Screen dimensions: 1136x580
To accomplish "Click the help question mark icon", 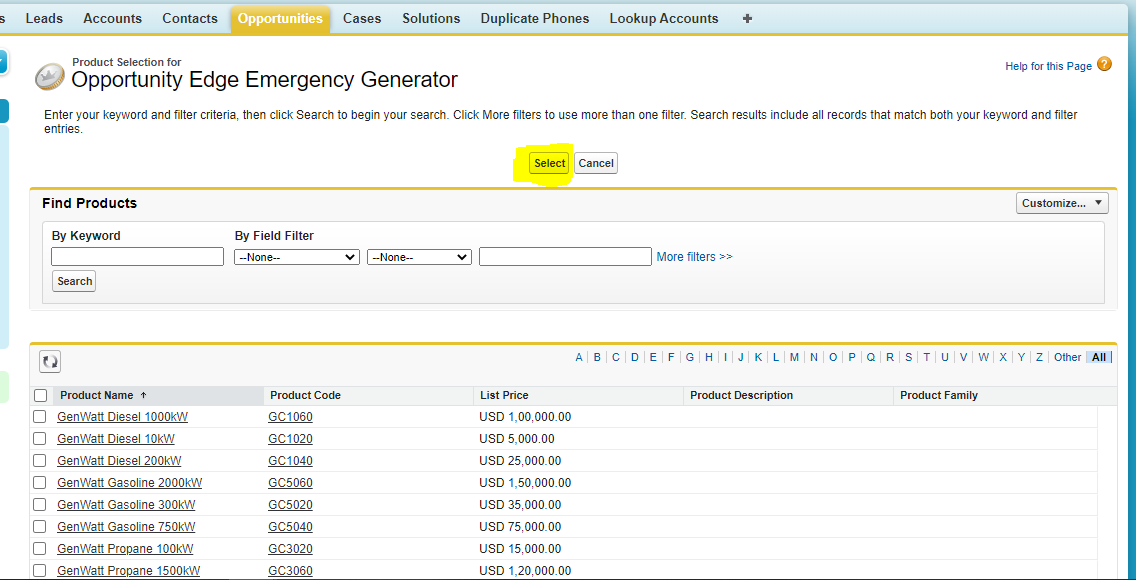I will [x=1104, y=65].
